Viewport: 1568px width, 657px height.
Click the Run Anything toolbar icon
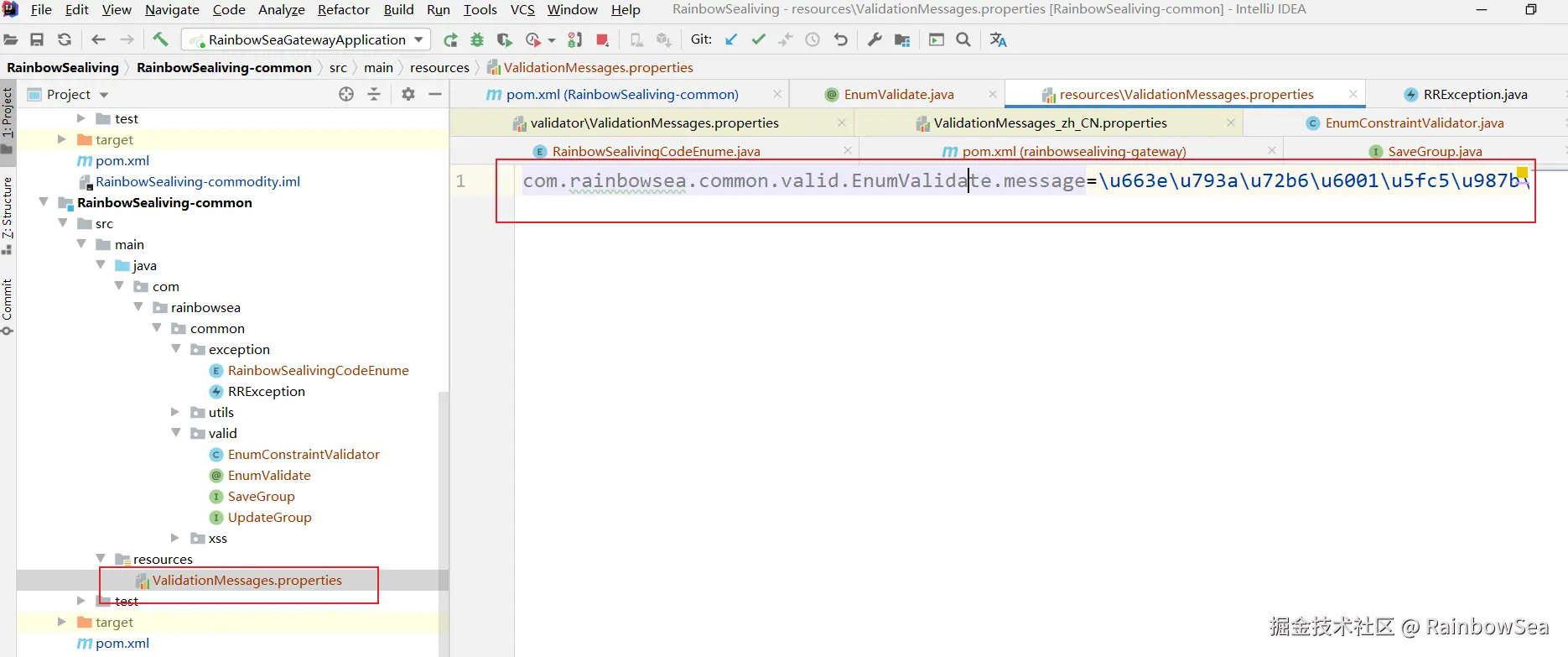(937, 39)
